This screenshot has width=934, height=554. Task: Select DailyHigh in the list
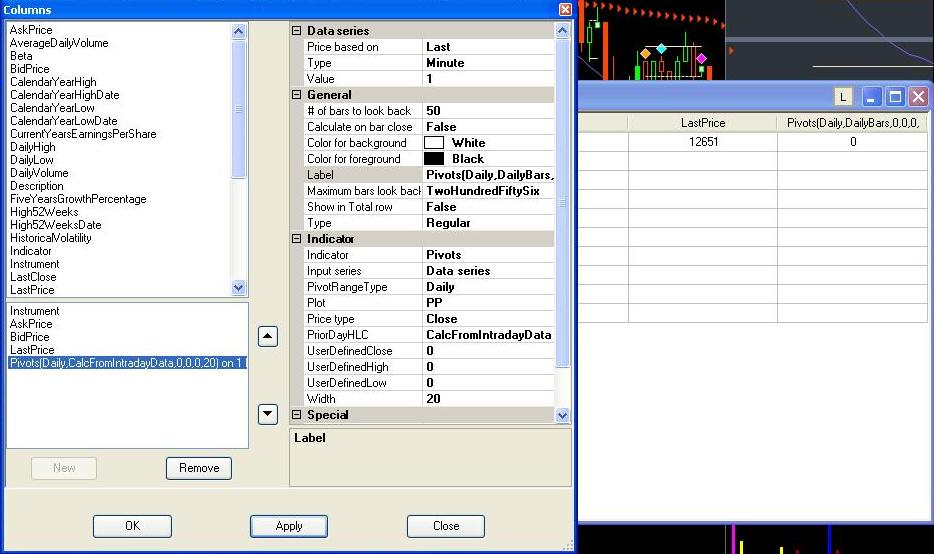pyautogui.click(x=33, y=147)
